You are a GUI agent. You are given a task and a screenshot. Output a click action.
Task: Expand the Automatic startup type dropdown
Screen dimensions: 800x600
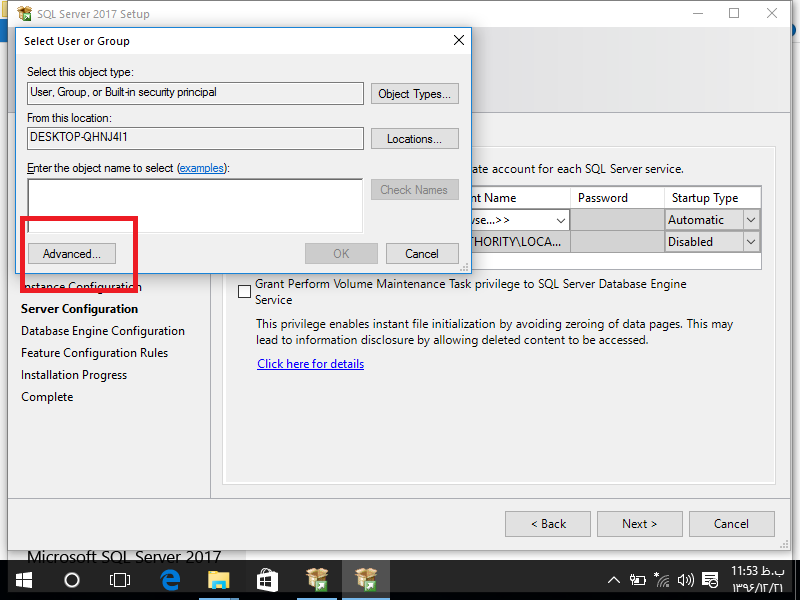pos(751,220)
